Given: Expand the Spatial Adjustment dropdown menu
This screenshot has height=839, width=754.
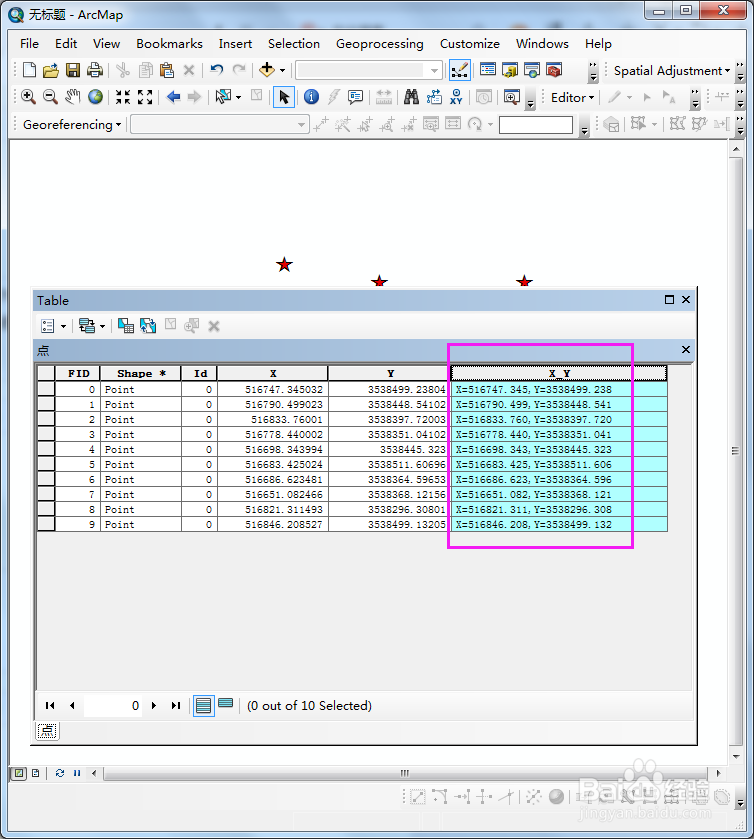Looking at the screenshot, I should pyautogui.click(x=672, y=71).
